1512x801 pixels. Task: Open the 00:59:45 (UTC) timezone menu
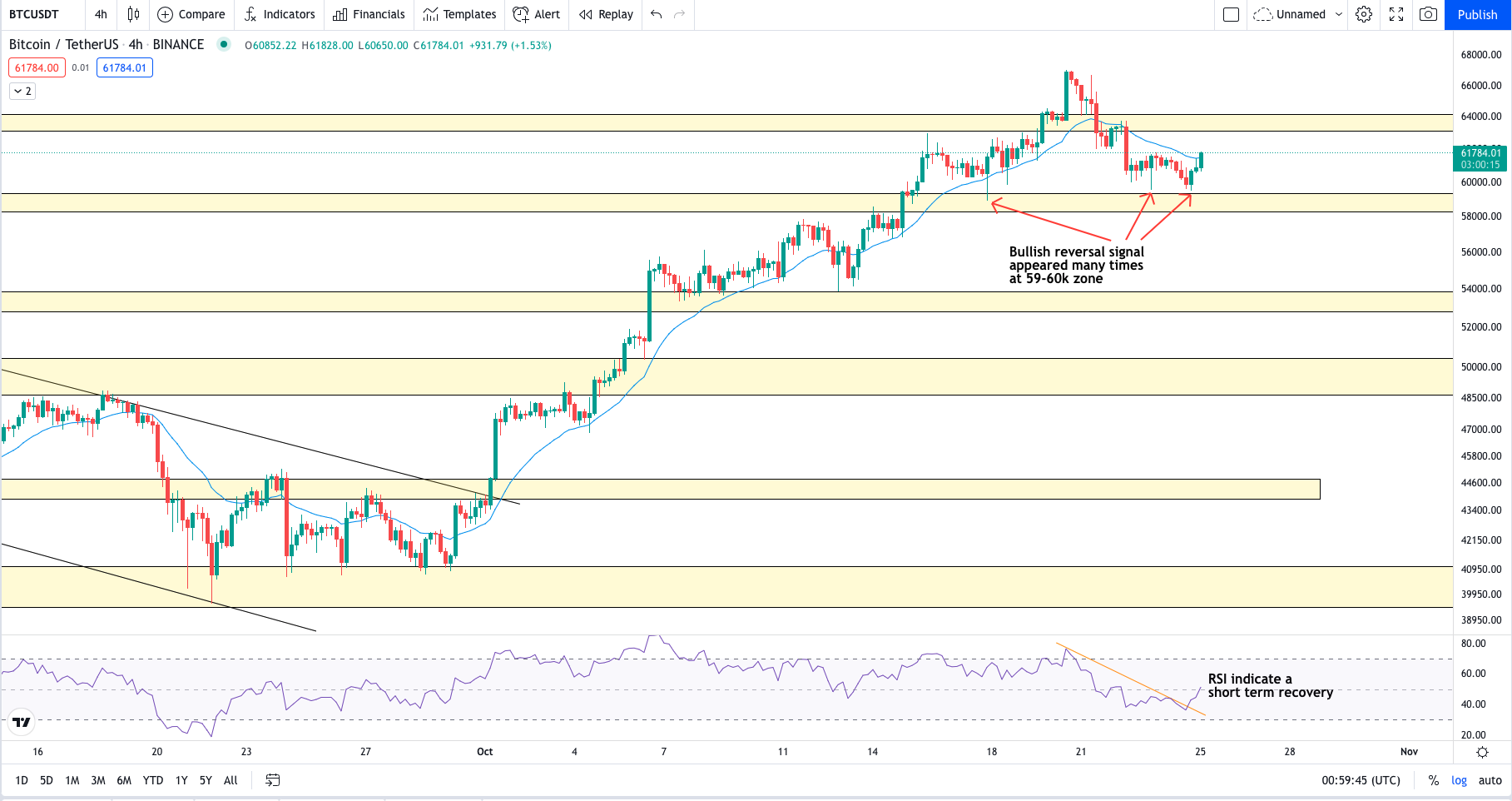(x=1361, y=780)
